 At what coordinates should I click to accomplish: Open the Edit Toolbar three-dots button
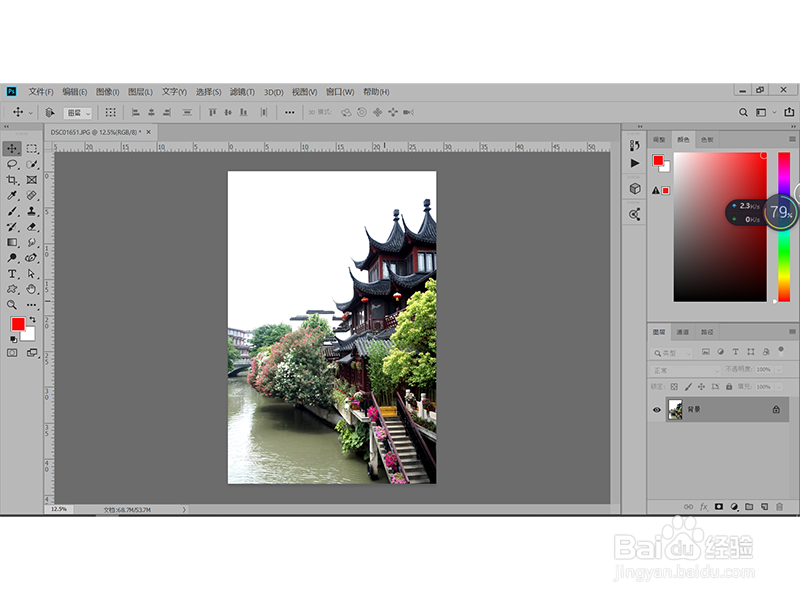click(x=32, y=305)
